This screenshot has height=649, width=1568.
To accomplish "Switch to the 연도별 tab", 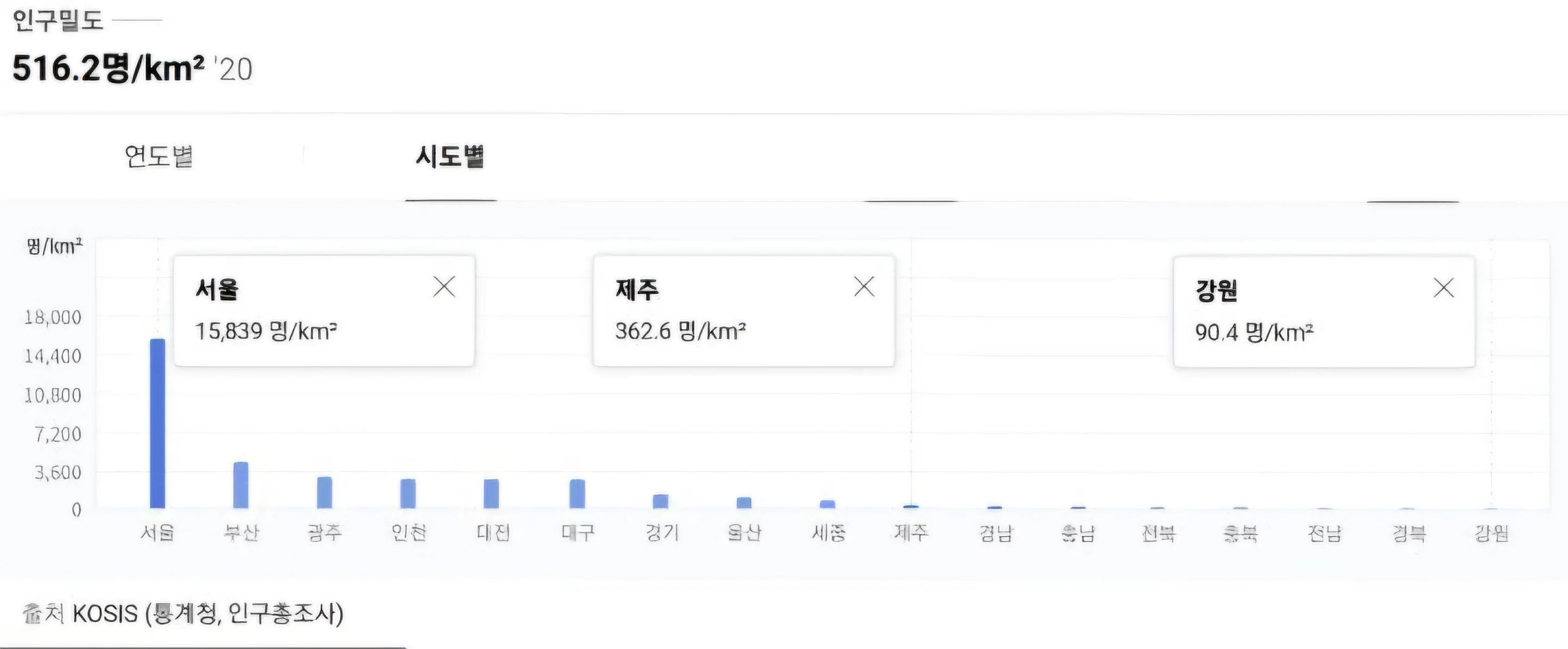I will 159,156.
